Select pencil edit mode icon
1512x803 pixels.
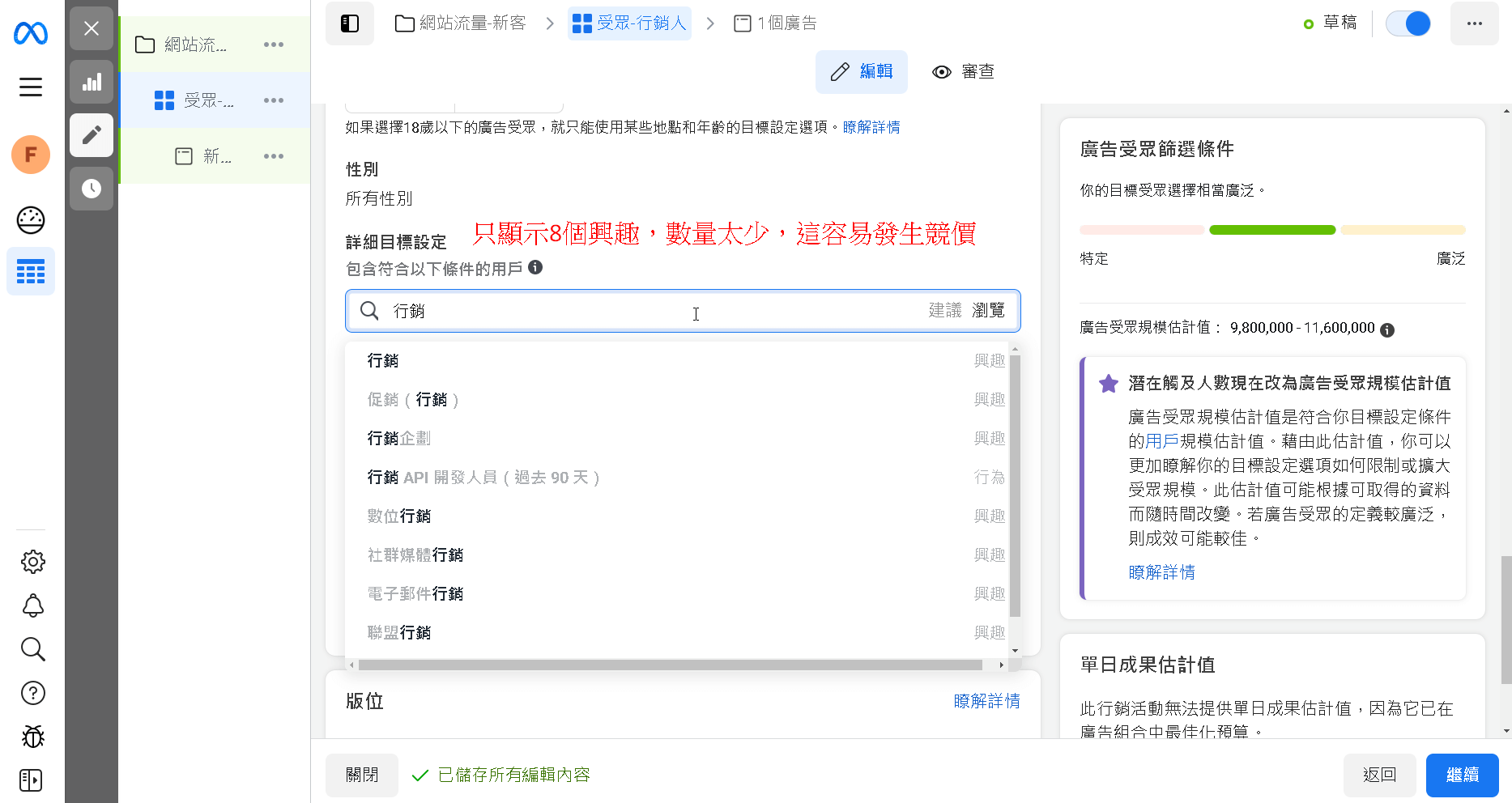(x=92, y=135)
